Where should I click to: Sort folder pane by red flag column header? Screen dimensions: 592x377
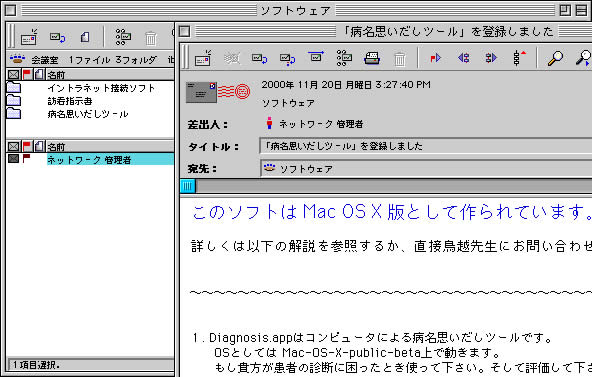coord(27,74)
